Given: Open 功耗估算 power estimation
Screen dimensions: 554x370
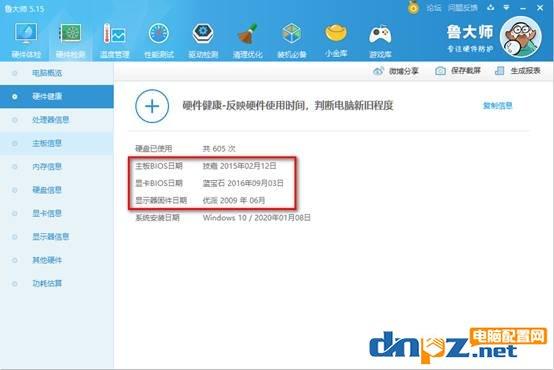Looking at the screenshot, I should coord(57,283).
